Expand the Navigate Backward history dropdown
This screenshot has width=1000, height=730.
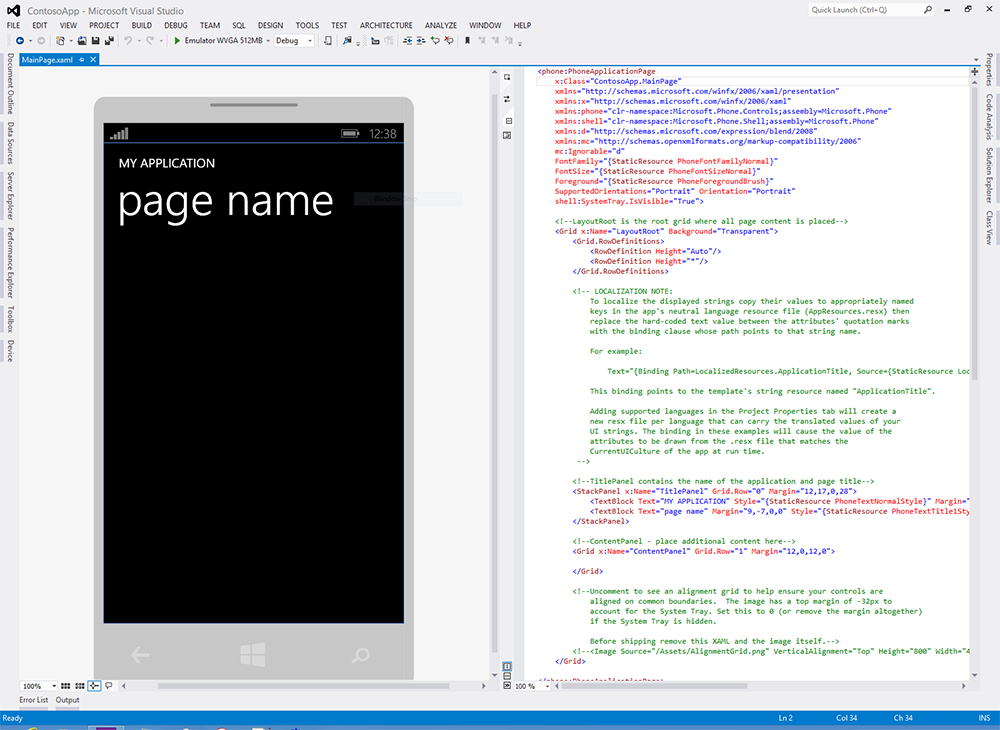(x=30, y=41)
